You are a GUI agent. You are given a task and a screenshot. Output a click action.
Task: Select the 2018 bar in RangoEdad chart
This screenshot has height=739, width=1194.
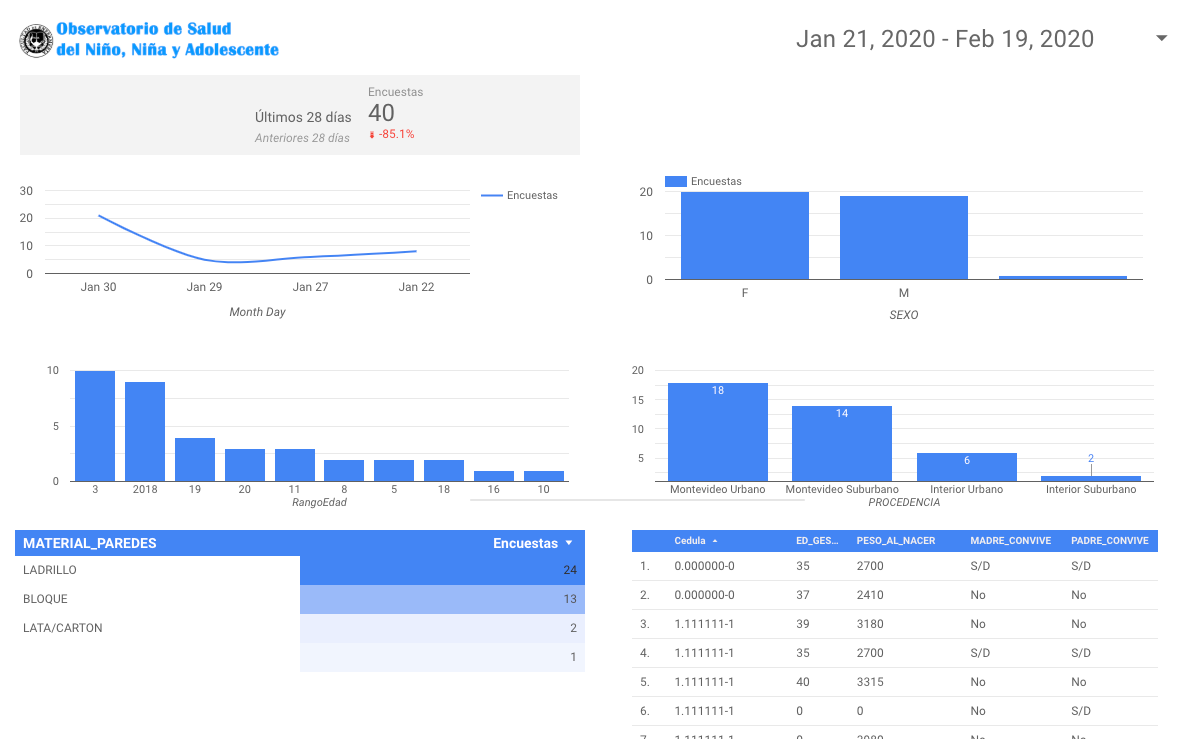coord(145,432)
